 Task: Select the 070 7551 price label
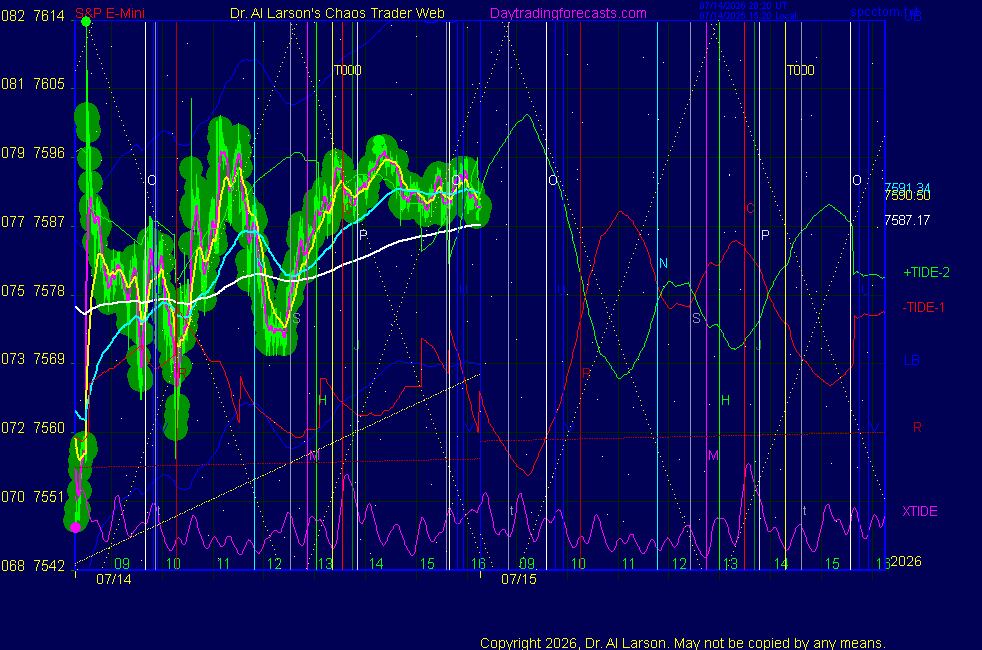(33, 497)
